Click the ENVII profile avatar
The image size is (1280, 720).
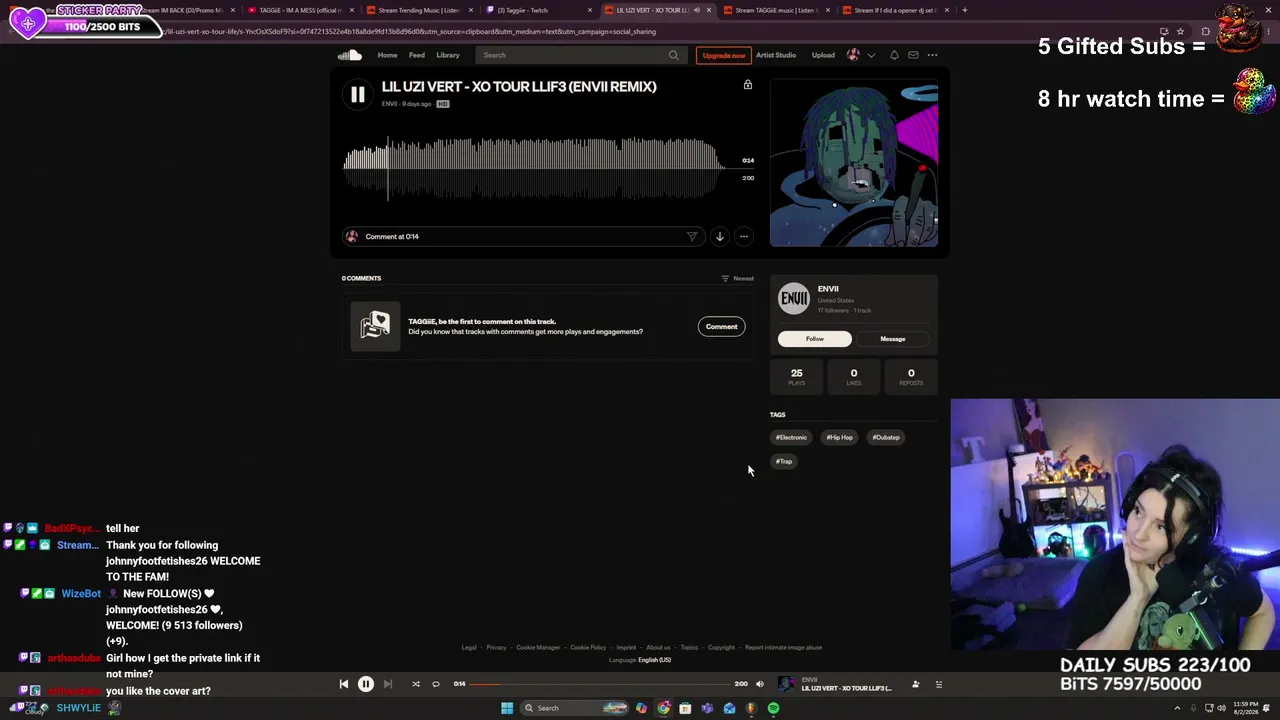(x=794, y=299)
